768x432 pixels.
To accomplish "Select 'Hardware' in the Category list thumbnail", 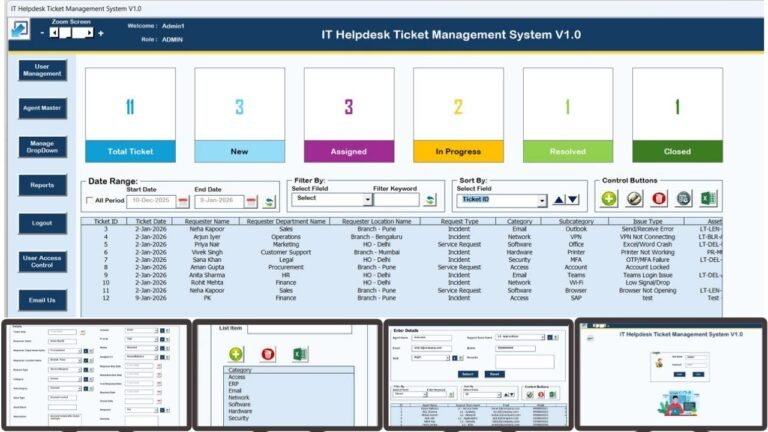I will pos(240,411).
